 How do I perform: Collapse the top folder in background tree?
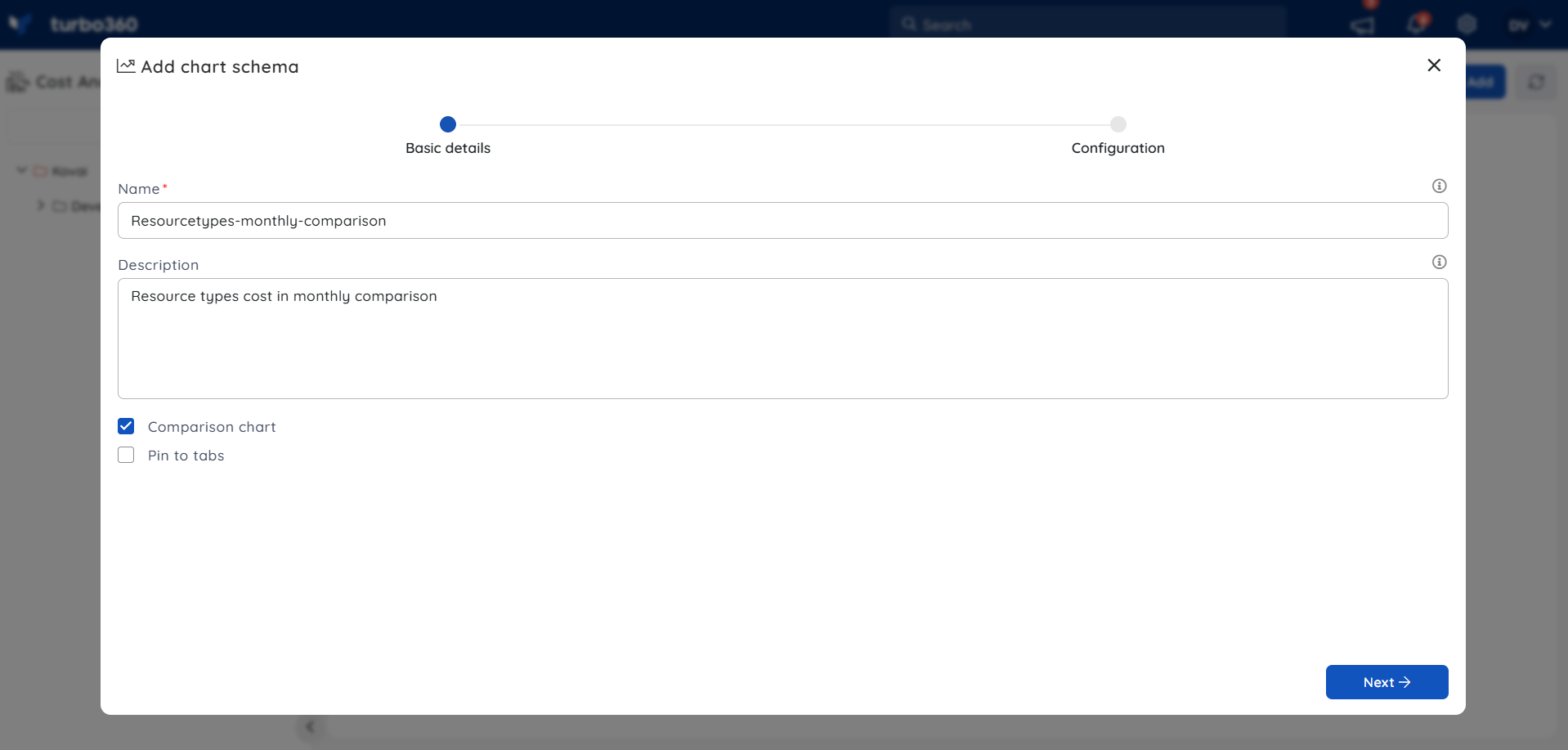tap(21, 171)
